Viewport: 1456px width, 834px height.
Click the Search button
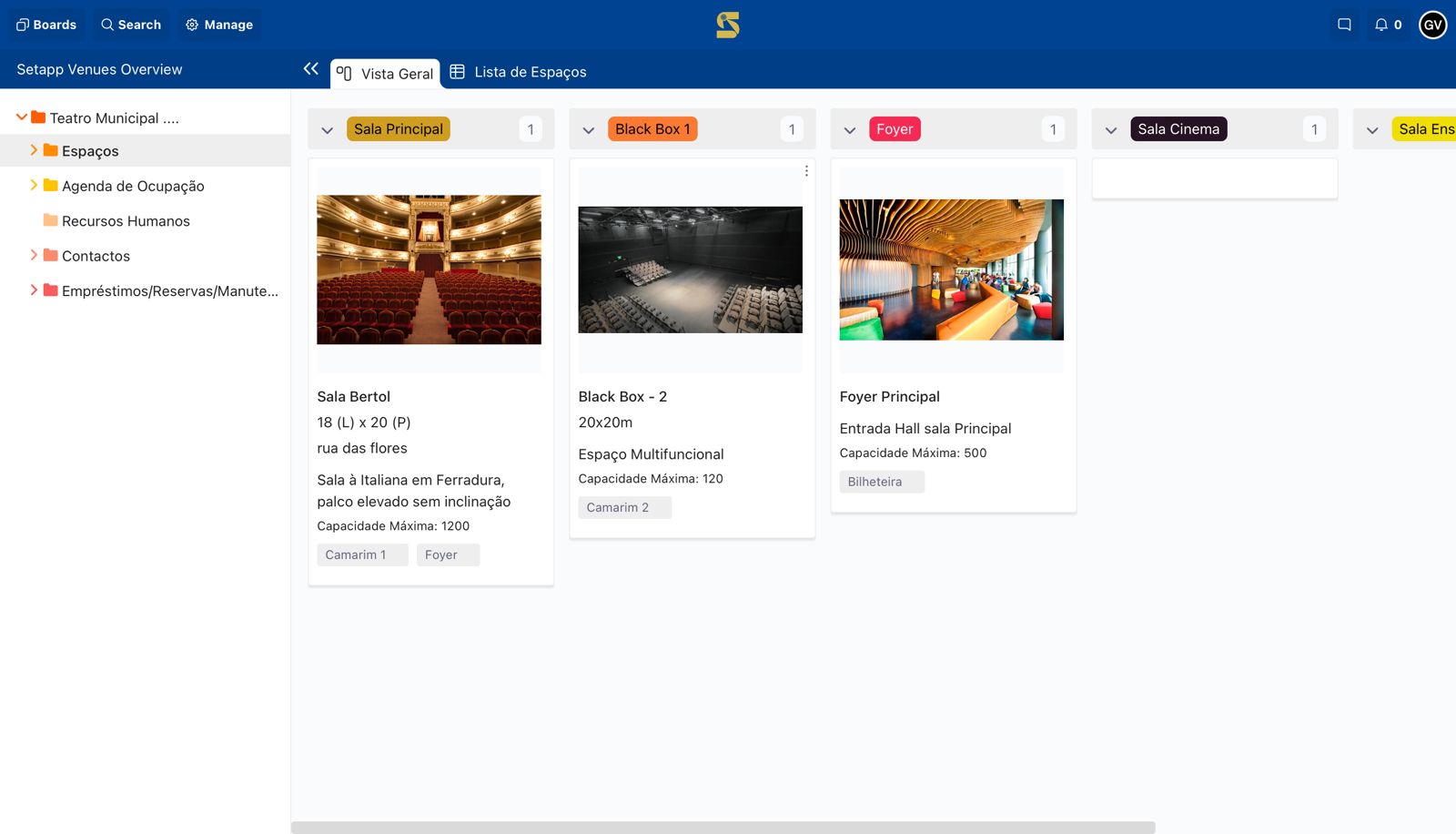click(131, 25)
